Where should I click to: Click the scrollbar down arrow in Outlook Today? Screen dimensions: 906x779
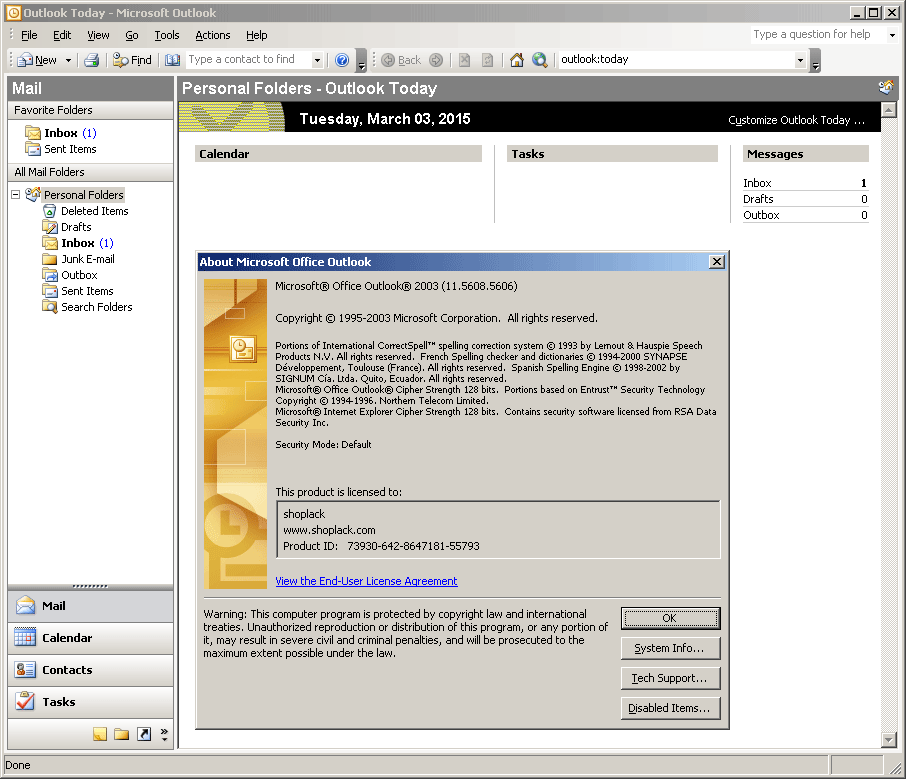(889, 740)
